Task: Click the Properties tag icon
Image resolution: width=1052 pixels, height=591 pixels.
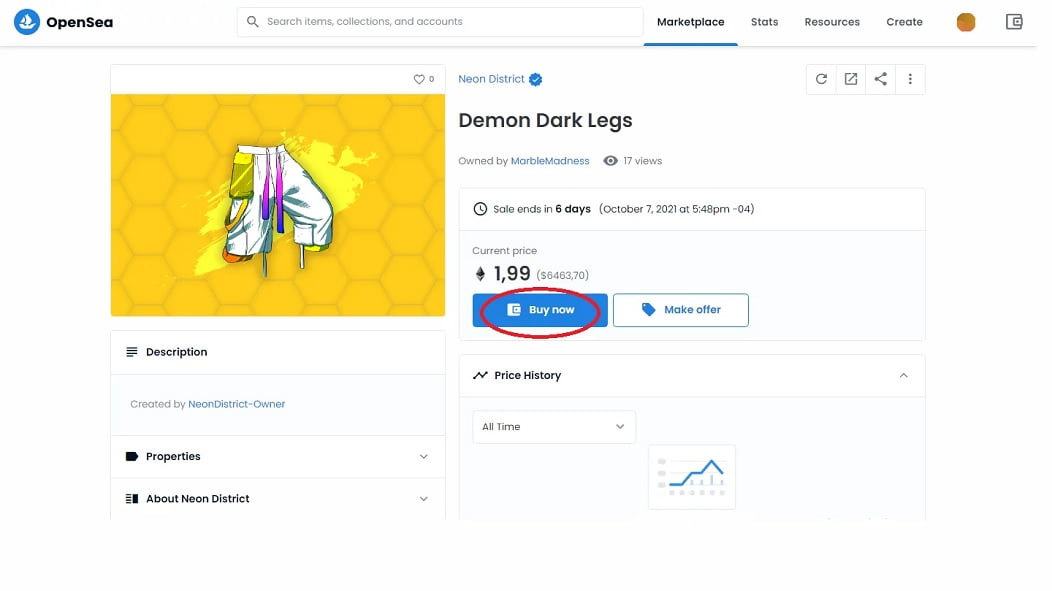Action: coord(132,456)
